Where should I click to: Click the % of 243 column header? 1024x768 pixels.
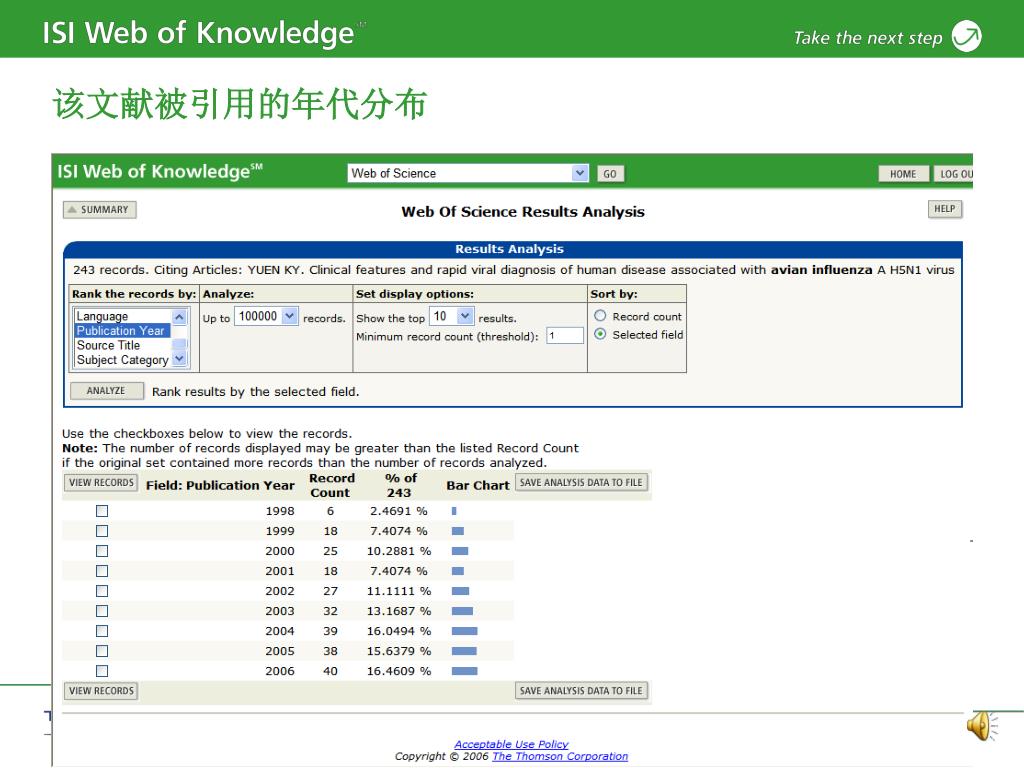tap(400, 485)
